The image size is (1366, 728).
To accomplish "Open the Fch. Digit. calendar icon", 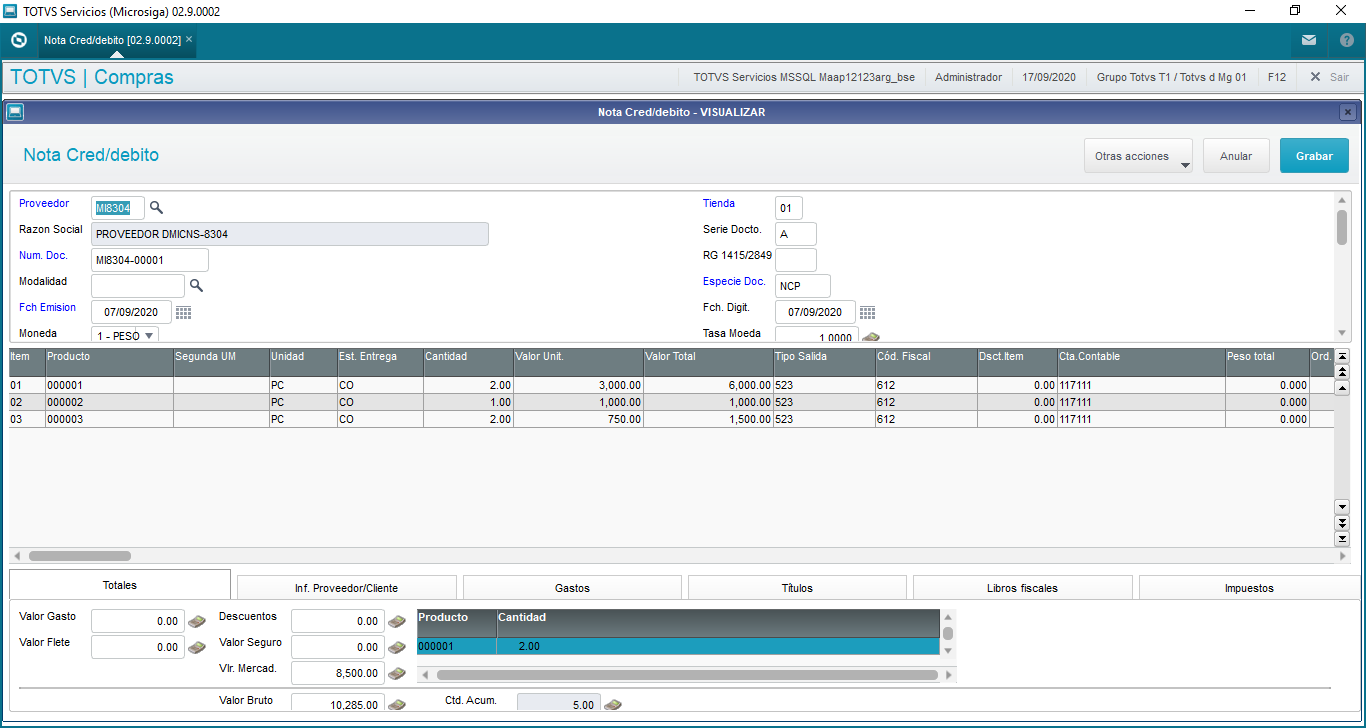I will pyautogui.click(x=867, y=312).
